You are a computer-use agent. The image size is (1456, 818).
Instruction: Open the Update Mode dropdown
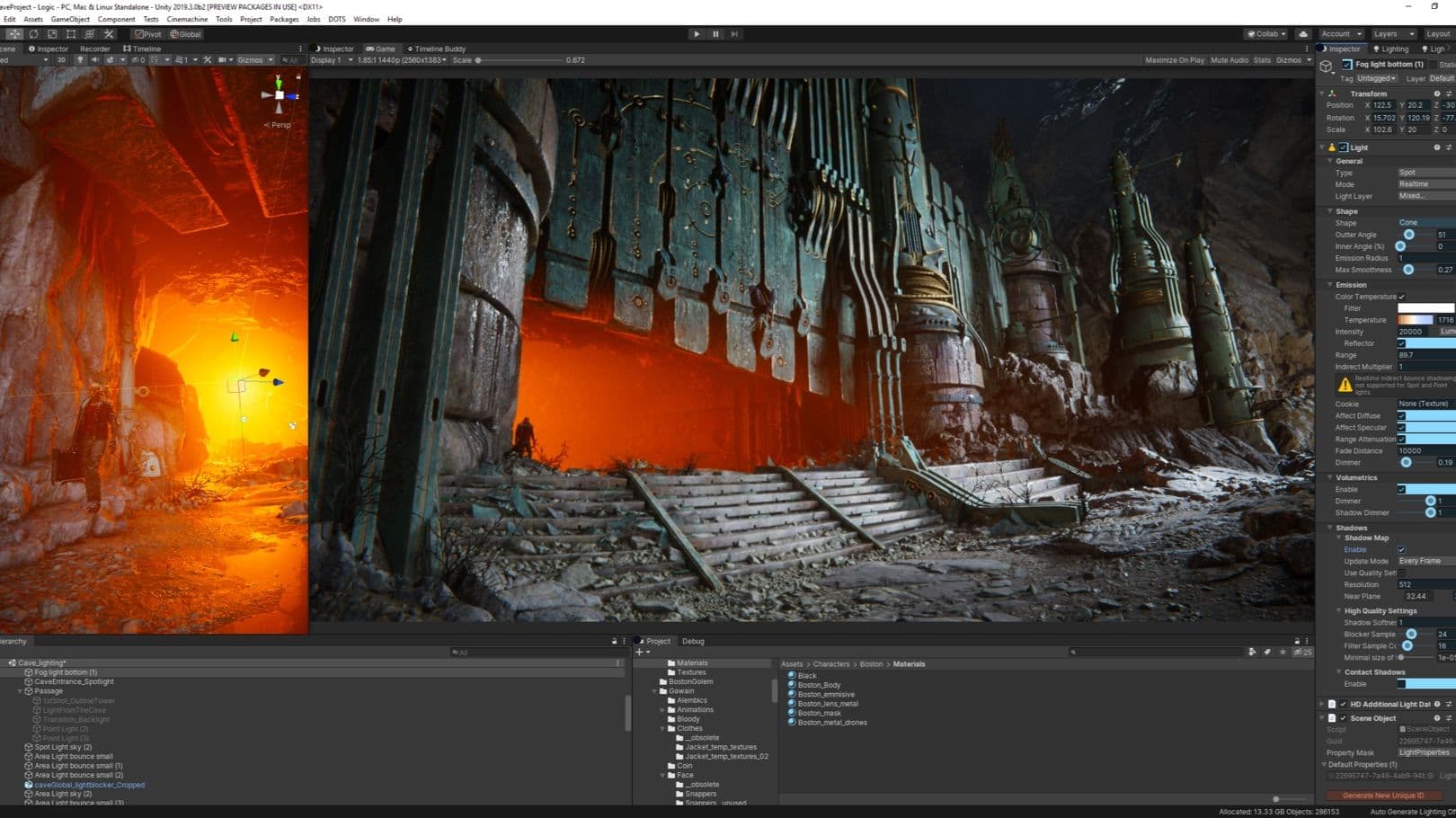(x=1425, y=561)
